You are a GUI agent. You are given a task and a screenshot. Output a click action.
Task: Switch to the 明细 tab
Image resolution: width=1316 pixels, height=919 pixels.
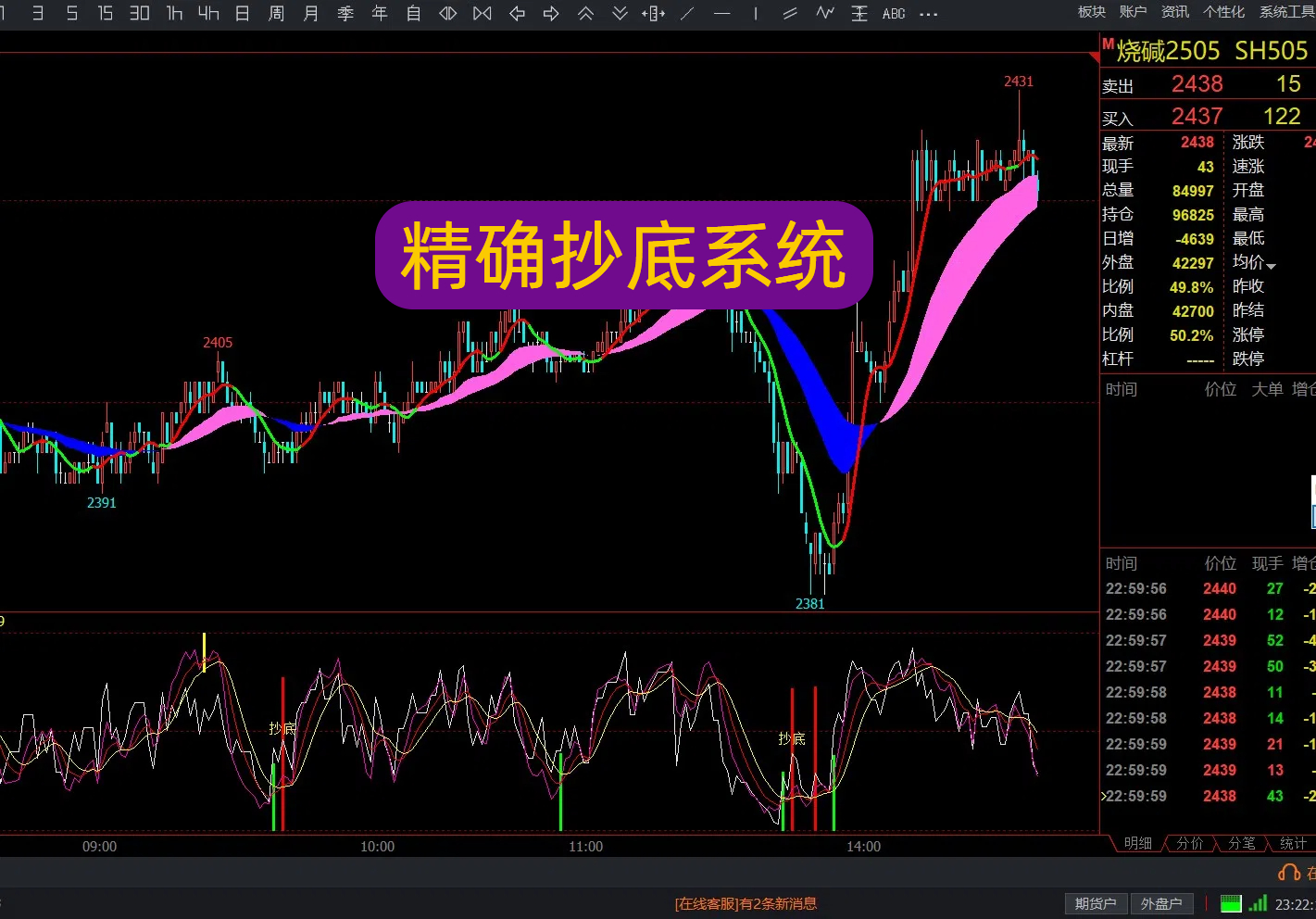coord(1137,843)
